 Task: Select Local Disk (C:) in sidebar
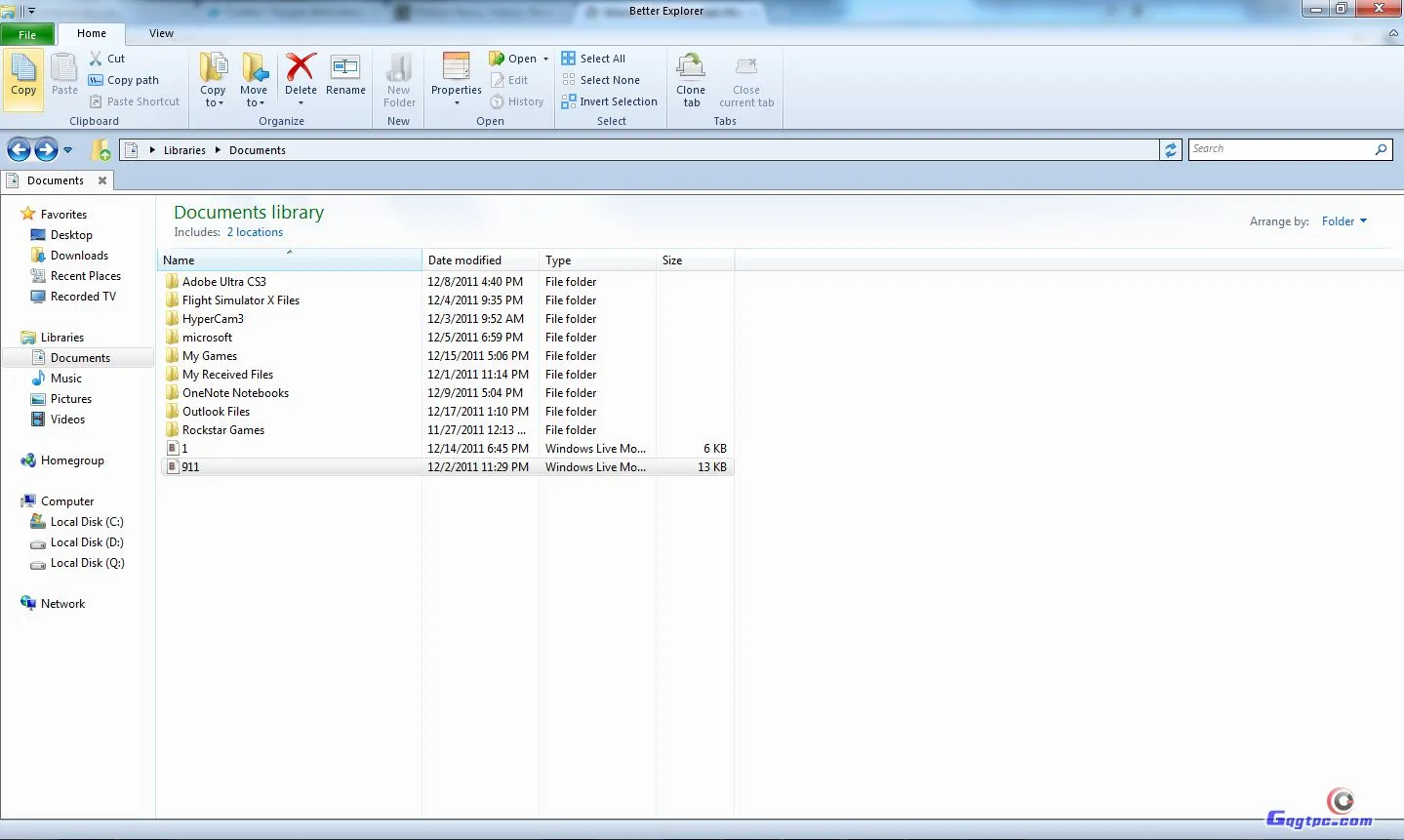click(x=87, y=522)
